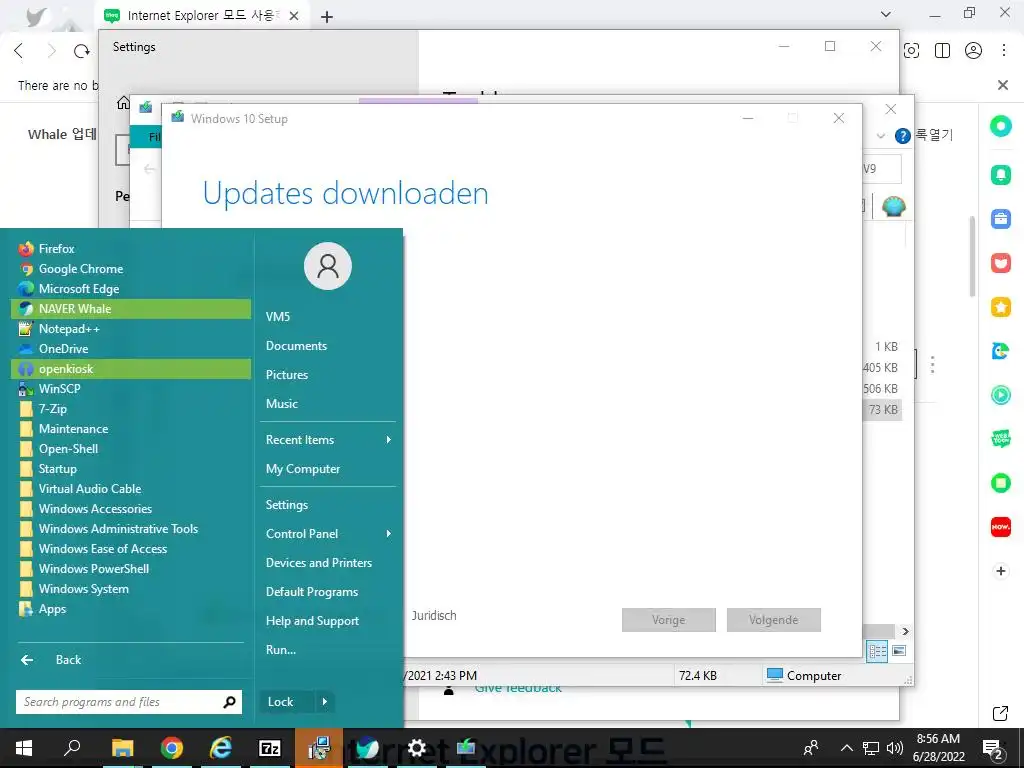
Task: Go Back in the start menu
Action: pos(131,660)
